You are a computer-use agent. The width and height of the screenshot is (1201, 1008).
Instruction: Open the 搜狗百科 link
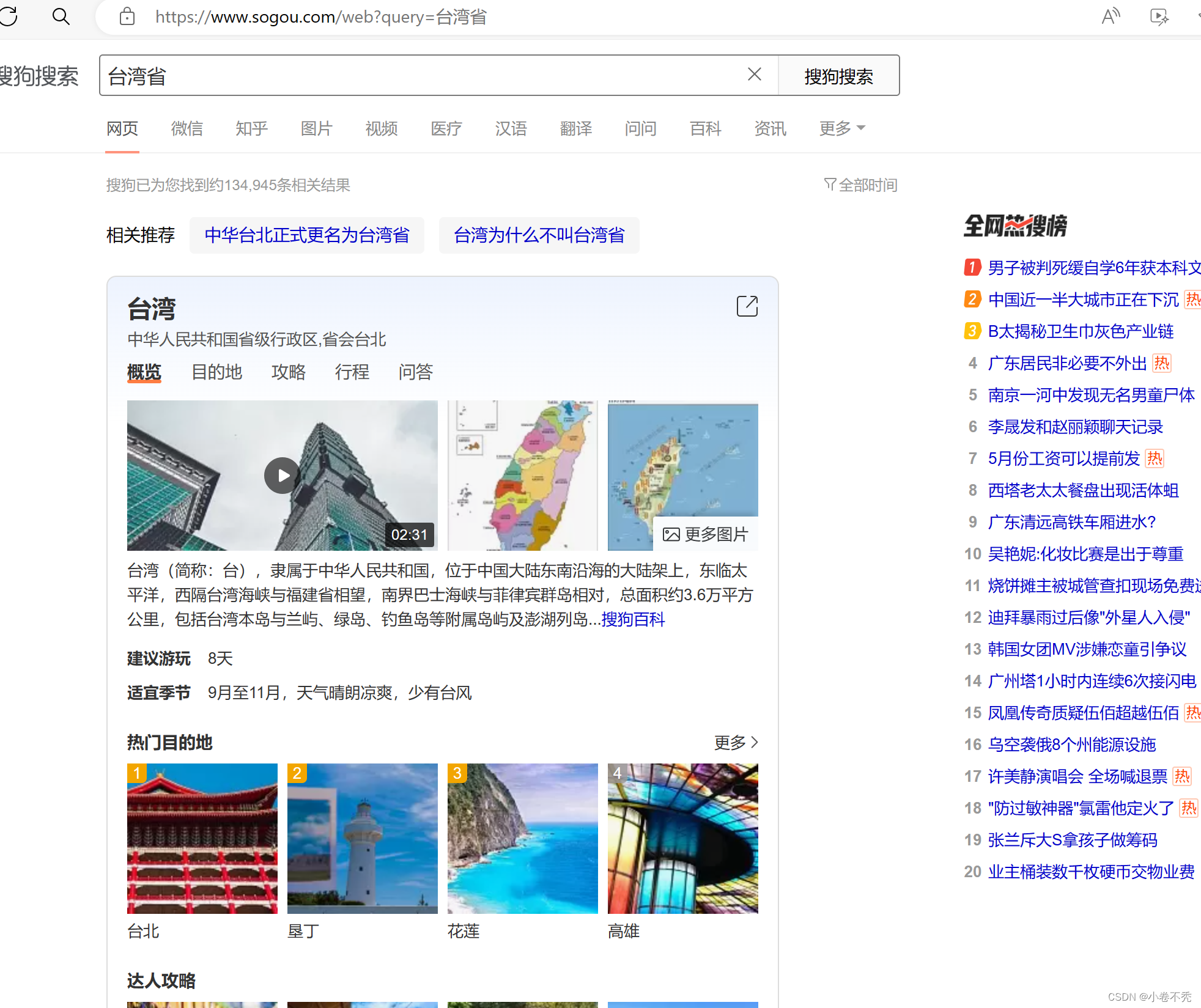pyautogui.click(x=633, y=619)
